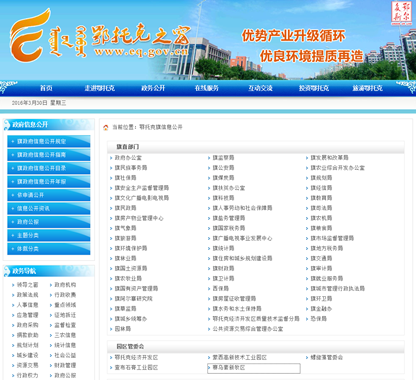The width and height of the screenshot is (416, 380).
Task: Open 统计信息 in 政务导航
Action: 65,345
